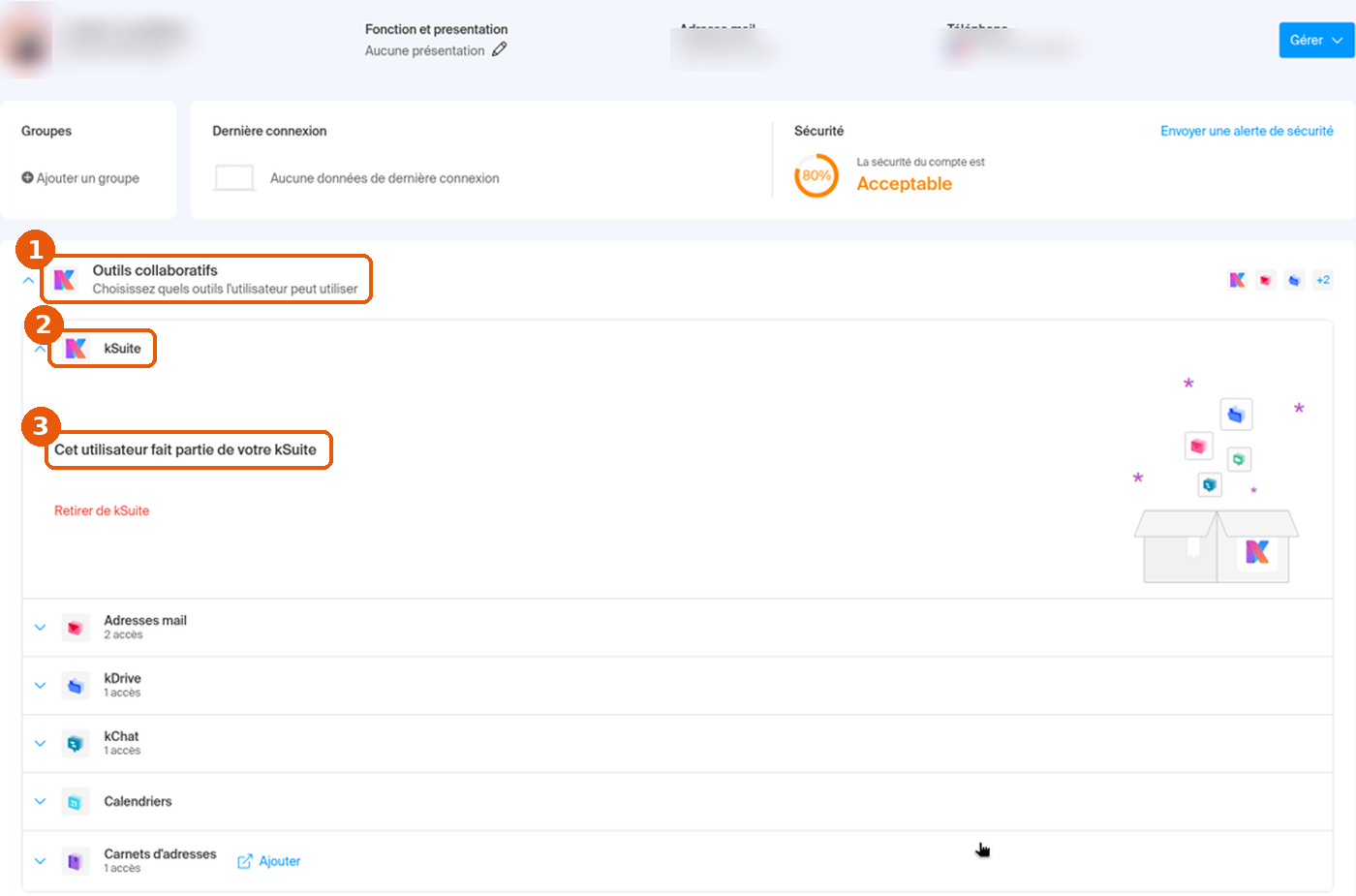Click Ajouter un groupe plus icon
This screenshot has width=1356, height=896.
(27, 177)
